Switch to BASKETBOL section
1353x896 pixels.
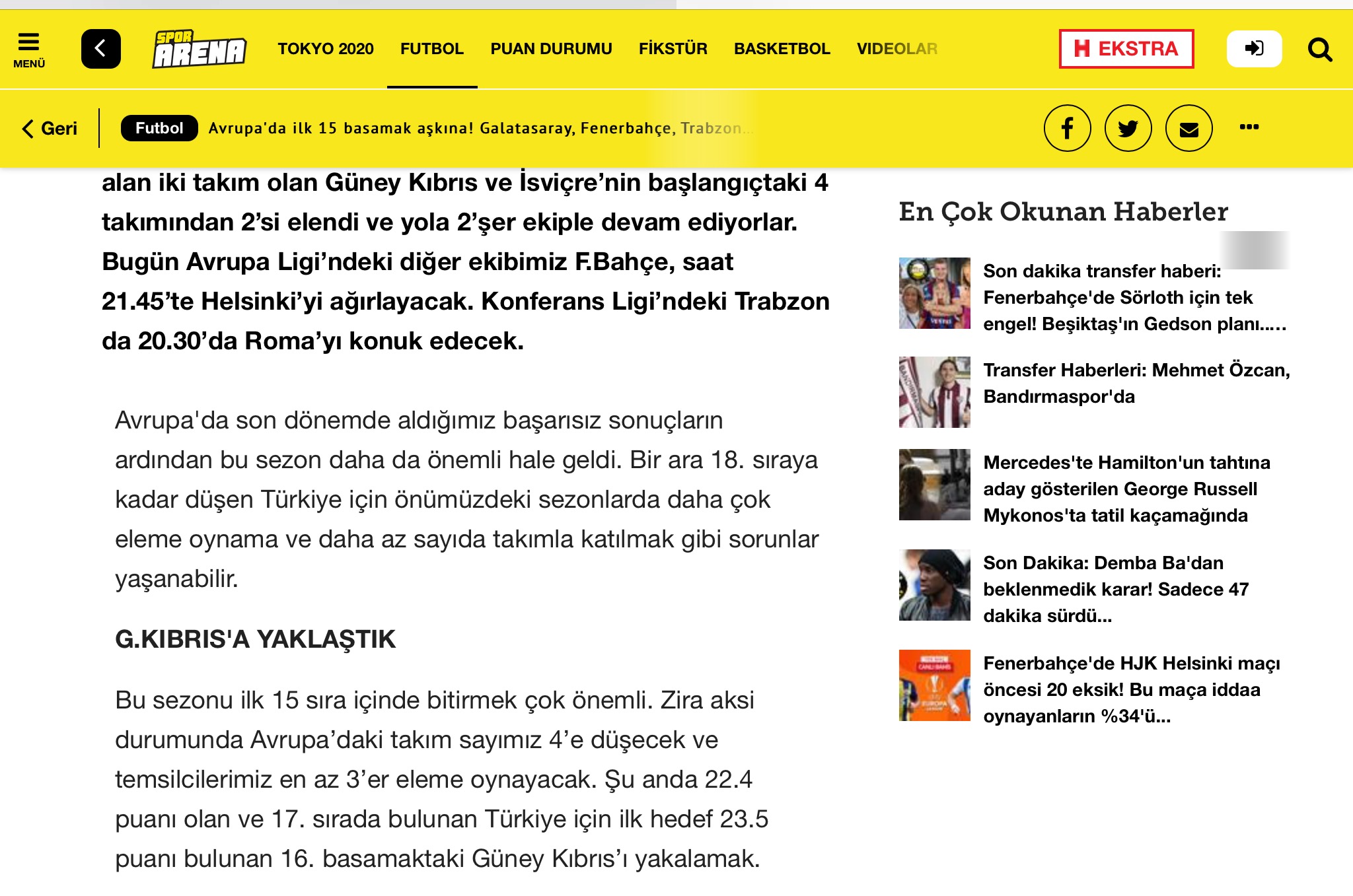coord(782,49)
